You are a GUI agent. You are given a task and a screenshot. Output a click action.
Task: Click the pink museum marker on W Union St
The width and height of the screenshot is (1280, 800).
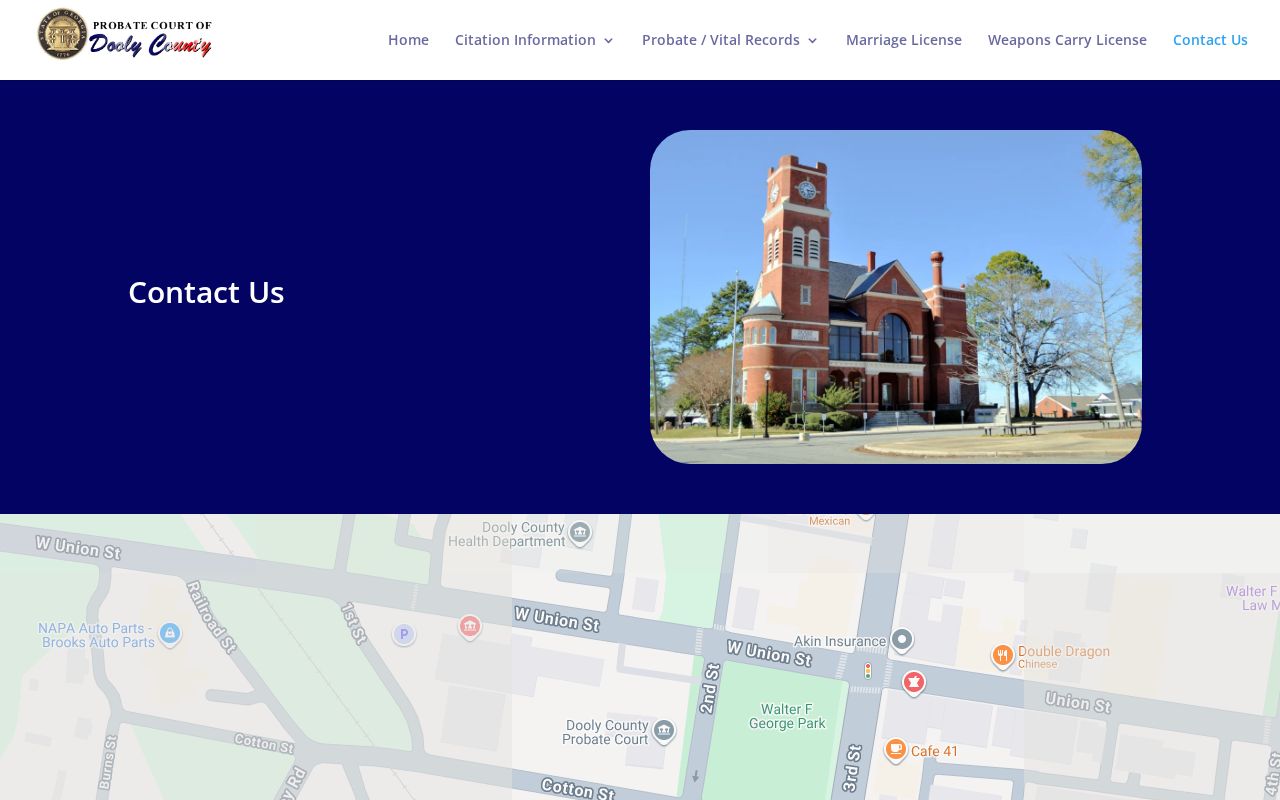(x=470, y=627)
